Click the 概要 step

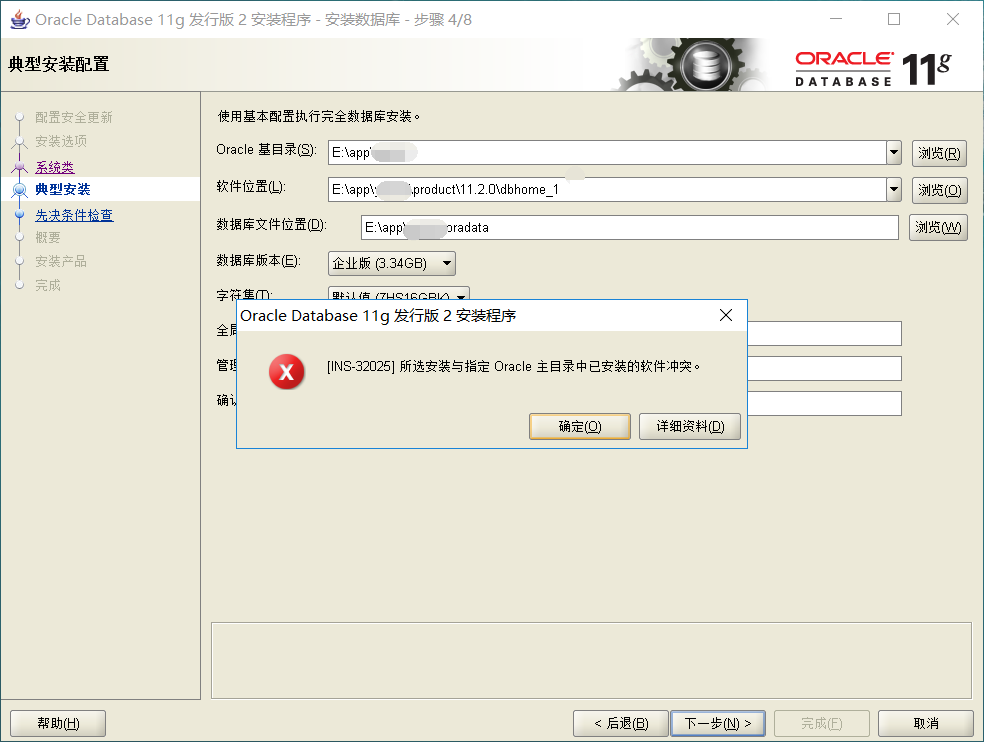(x=48, y=237)
